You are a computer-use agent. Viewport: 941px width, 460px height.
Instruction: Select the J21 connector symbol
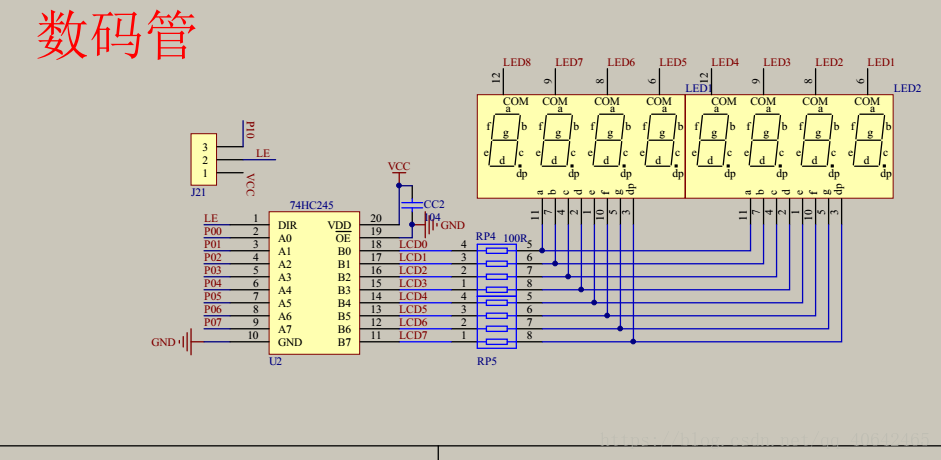tap(205, 159)
